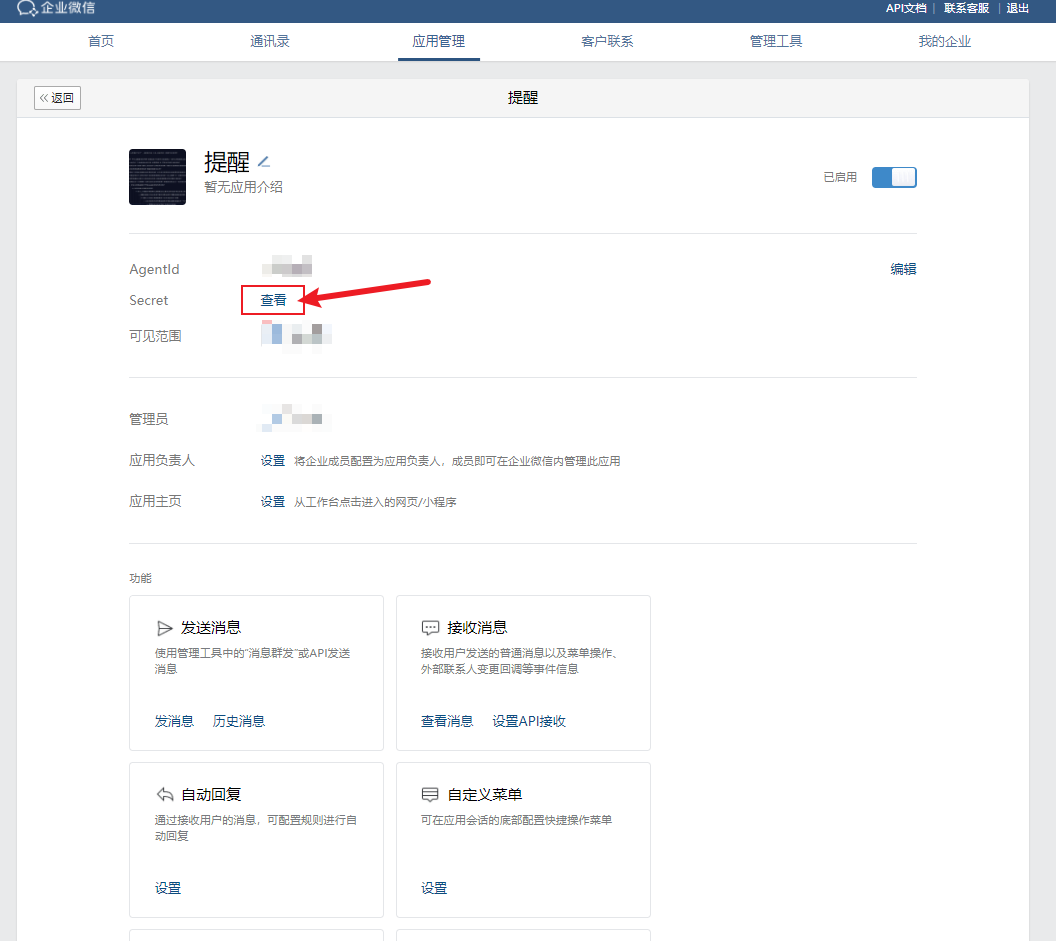Open 查看消息 link
Screen dimensions: 1056x941
(x=447, y=721)
